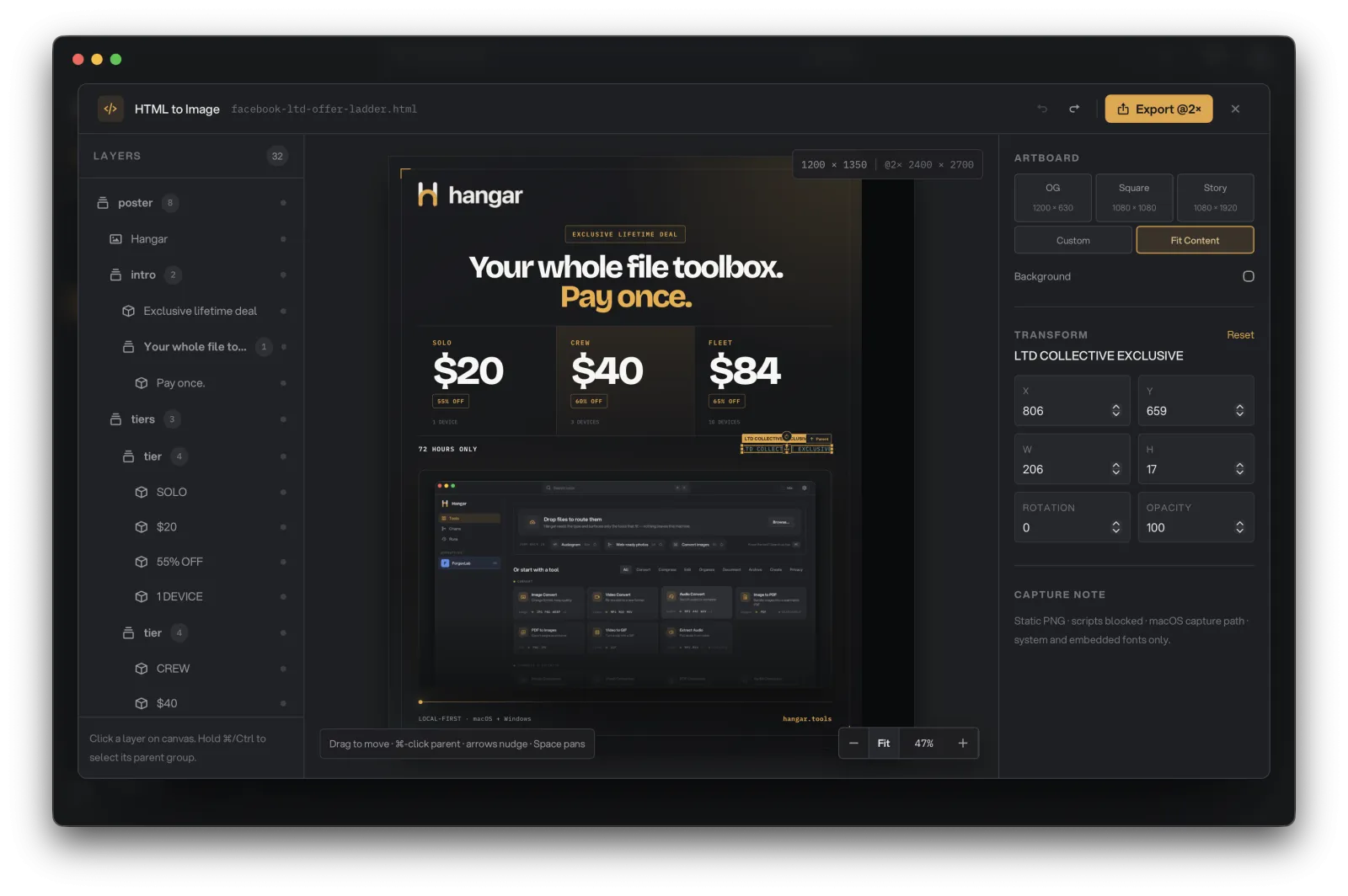The image size is (1348, 896).
Task: Click the HTML to Image code icon
Action: click(110, 109)
